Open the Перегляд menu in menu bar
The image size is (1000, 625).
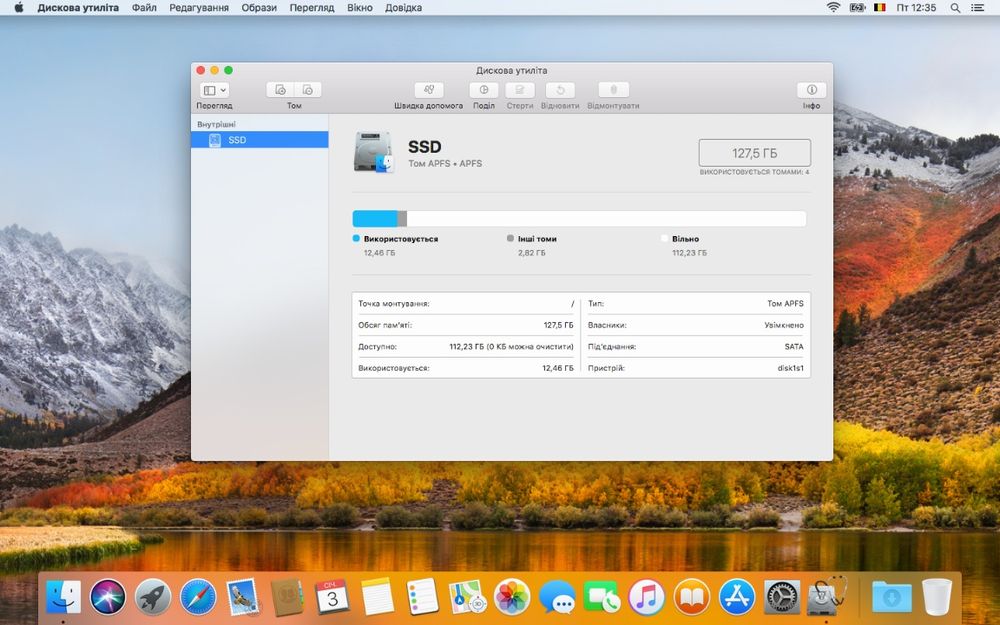tap(312, 8)
